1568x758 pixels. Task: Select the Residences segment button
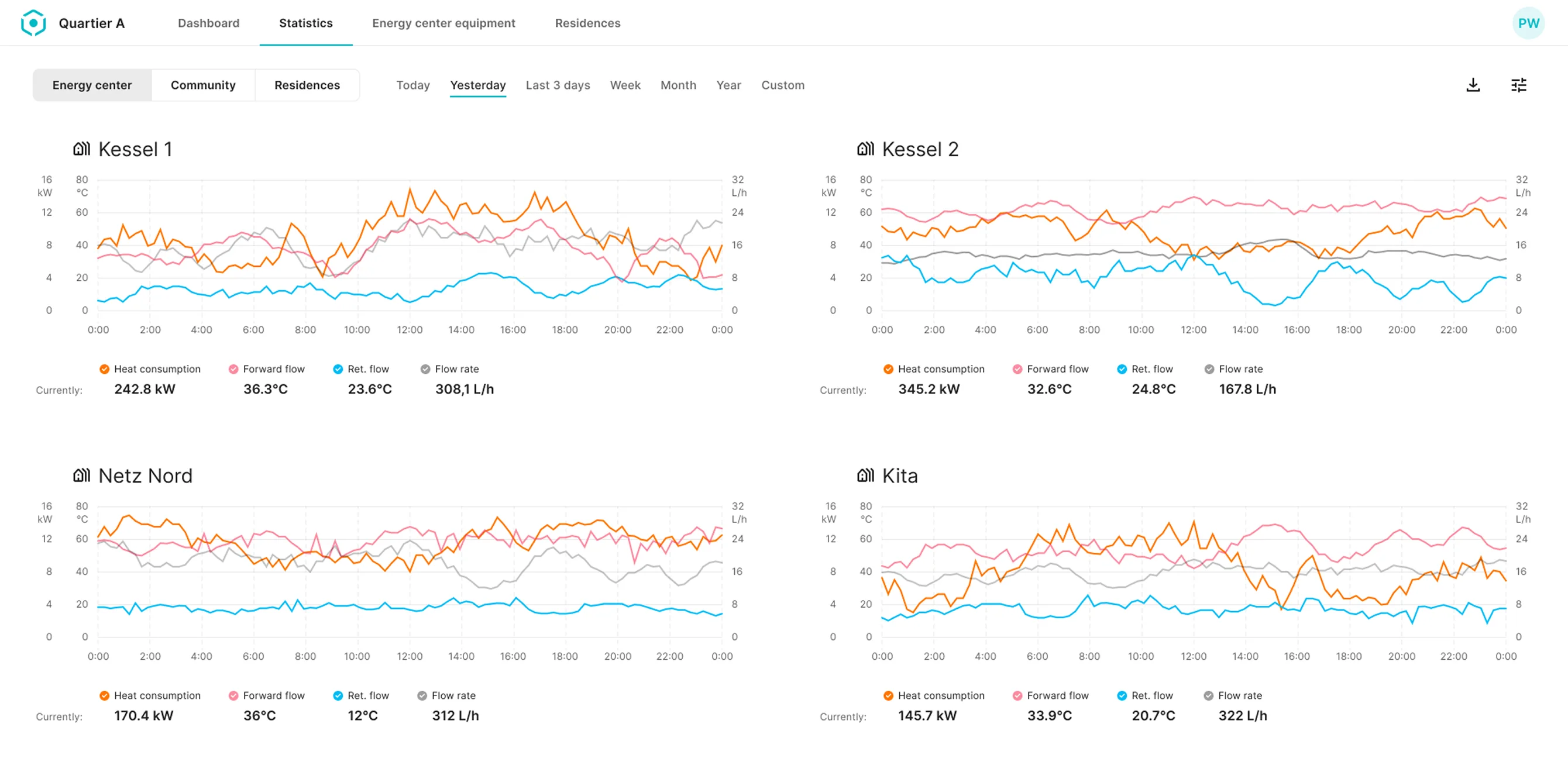click(x=307, y=85)
